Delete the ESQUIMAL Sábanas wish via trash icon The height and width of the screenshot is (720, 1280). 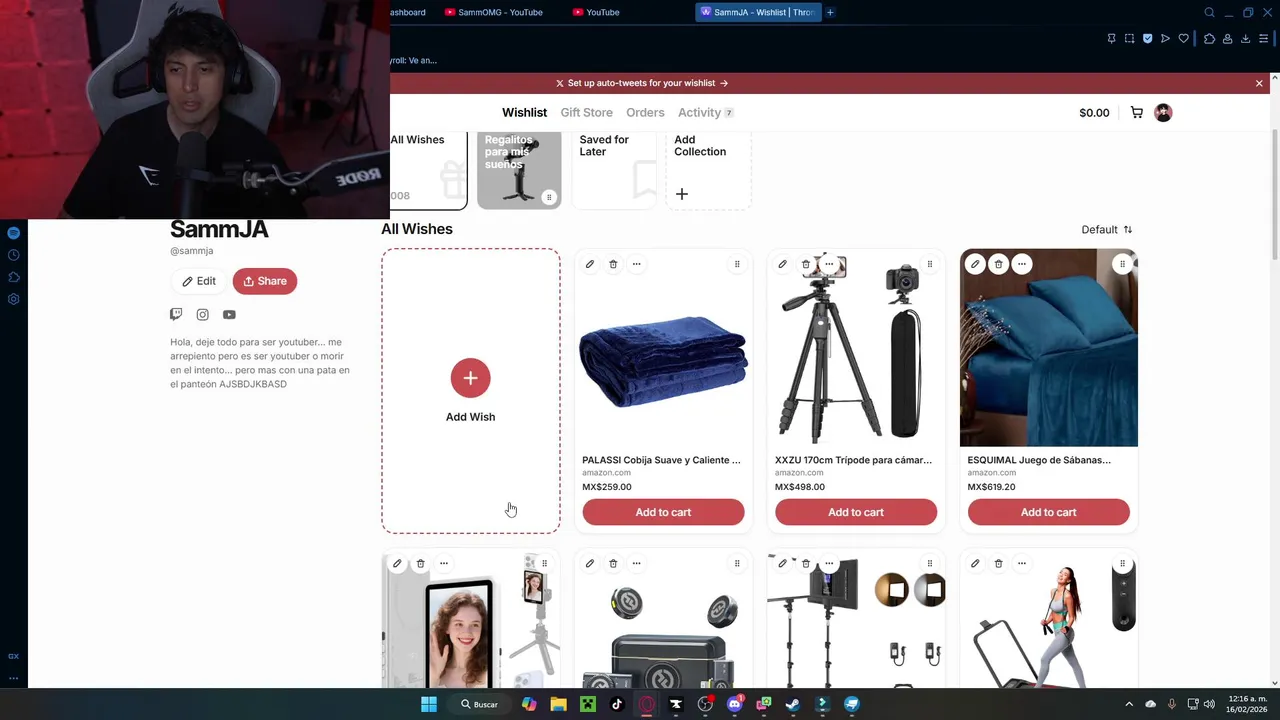998,264
